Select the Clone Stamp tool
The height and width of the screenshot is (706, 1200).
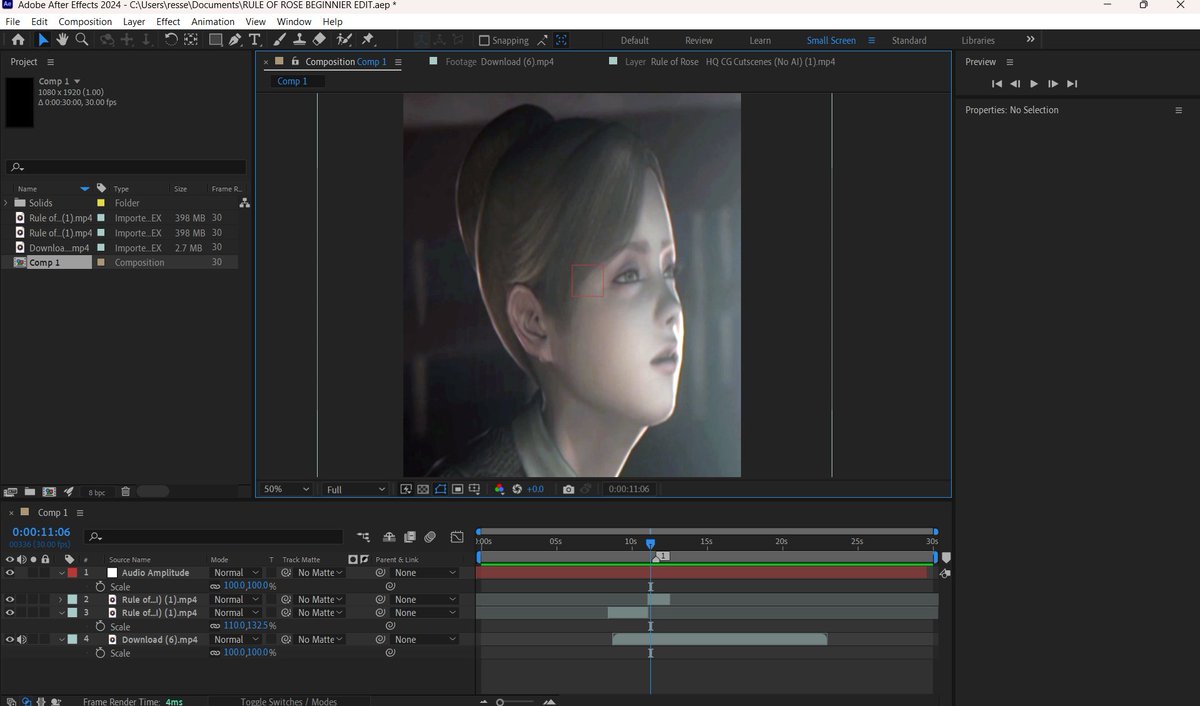click(299, 40)
